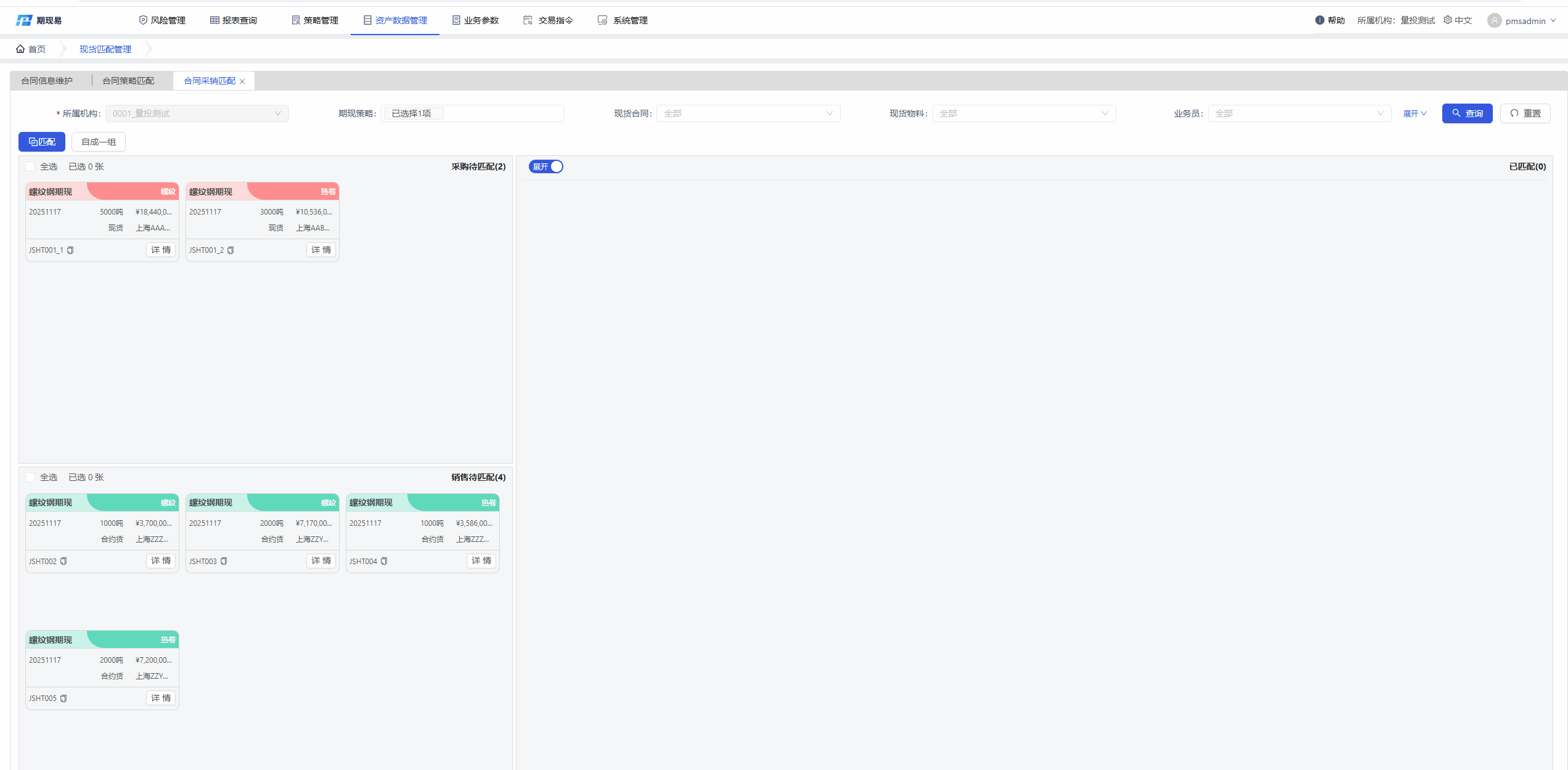Click the 期现策略 selection field
The height and width of the screenshot is (770, 1568).
[x=472, y=113]
